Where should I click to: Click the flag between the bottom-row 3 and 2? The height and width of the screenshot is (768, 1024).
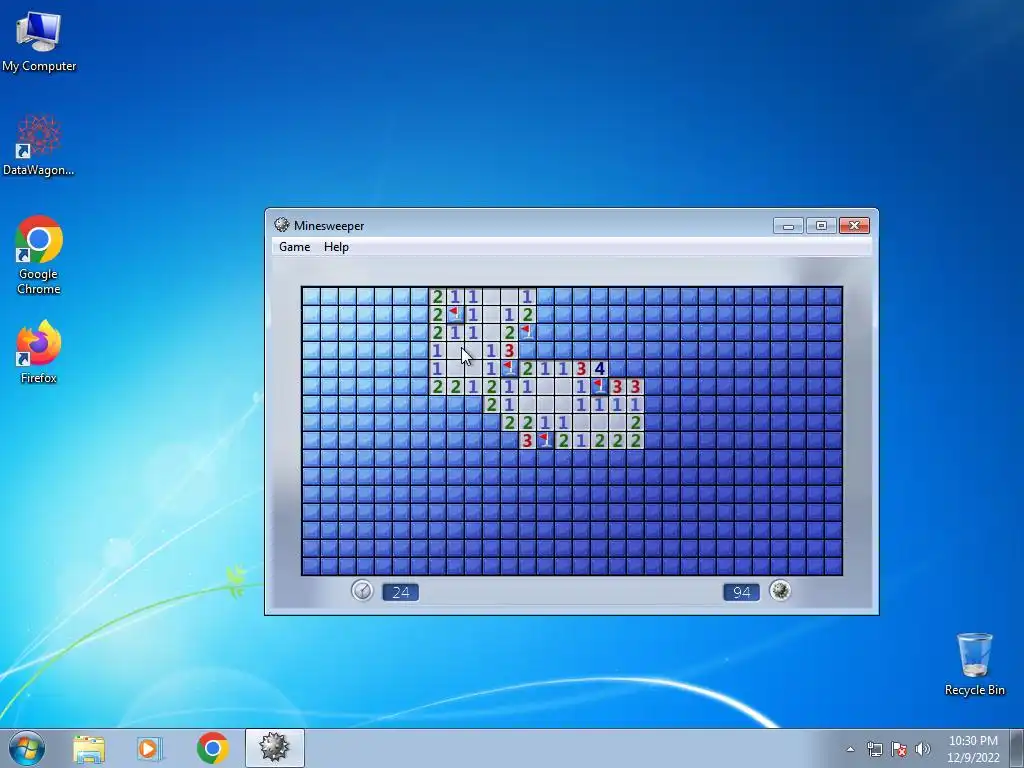545,441
